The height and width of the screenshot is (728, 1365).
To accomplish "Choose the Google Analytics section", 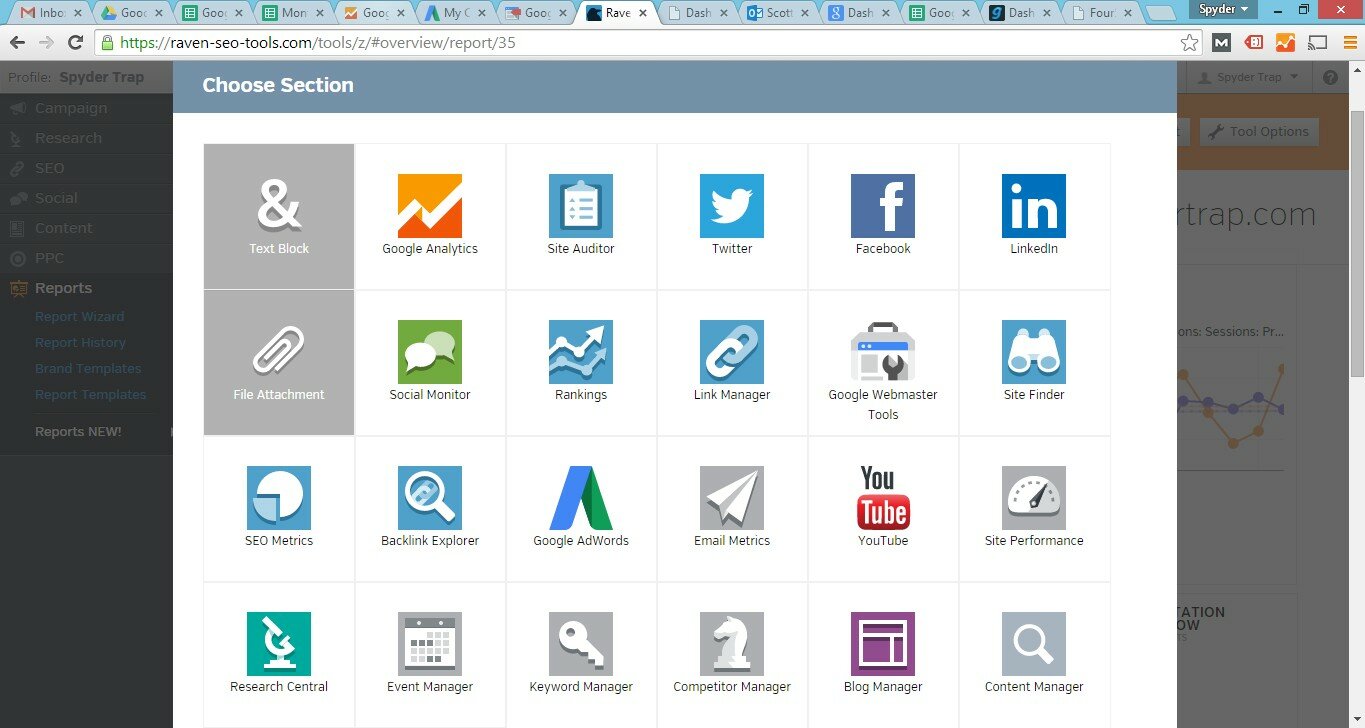I will [430, 216].
